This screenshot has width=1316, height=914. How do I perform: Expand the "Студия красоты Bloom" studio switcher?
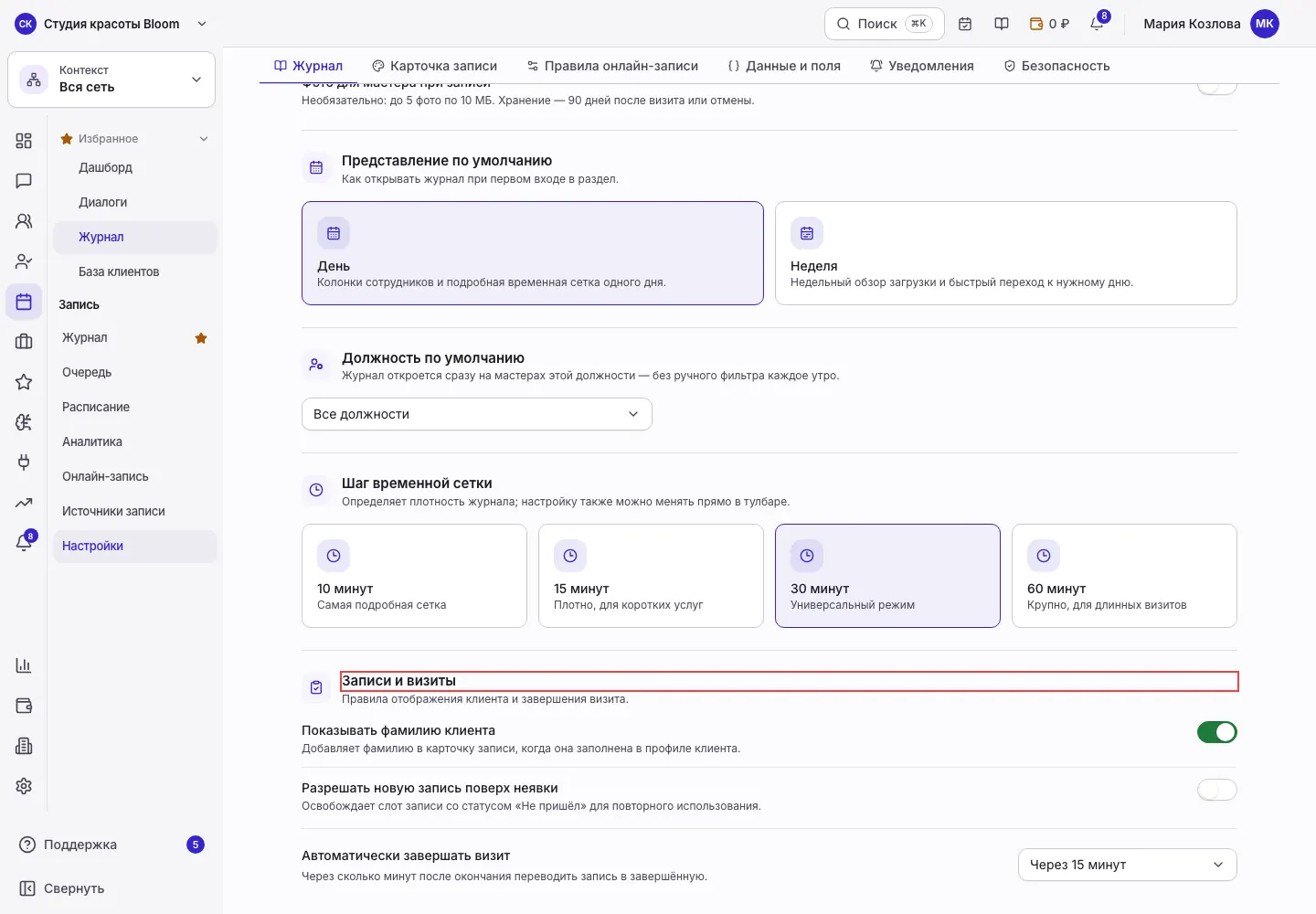(x=111, y=24)
